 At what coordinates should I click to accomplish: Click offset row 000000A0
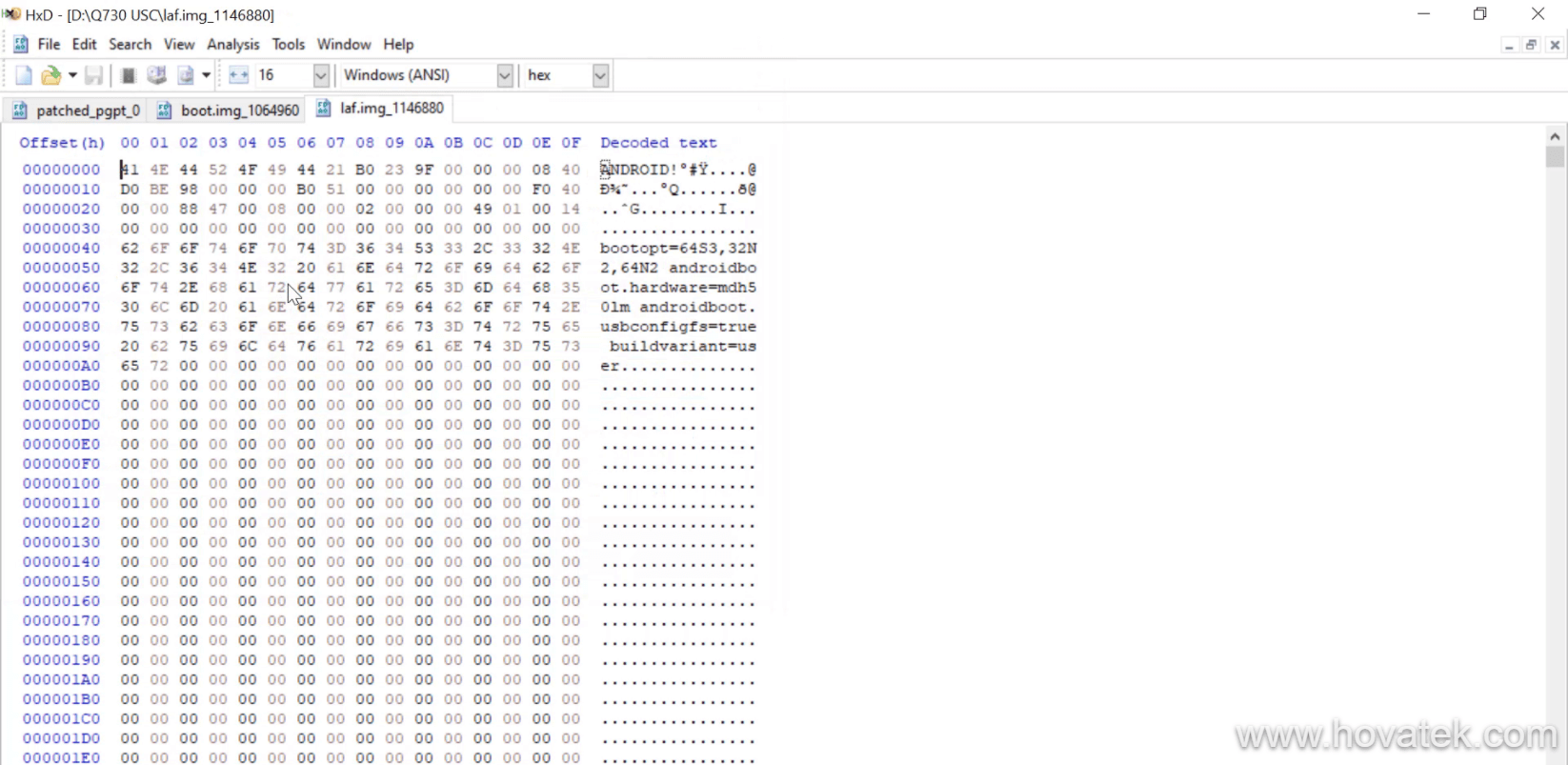pos(61,366)
